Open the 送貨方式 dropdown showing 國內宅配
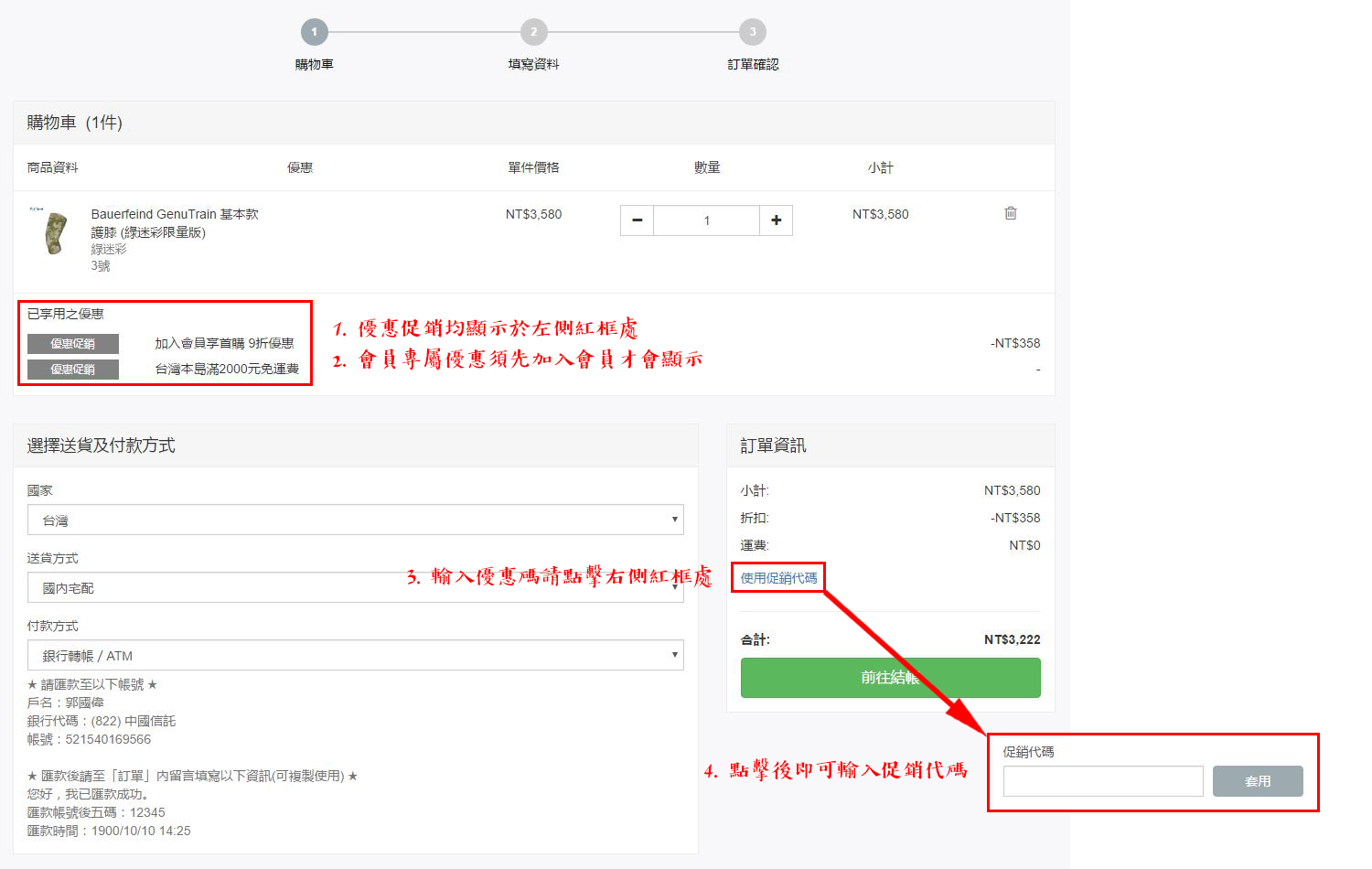The image size is (1372, 869). point(355,587)
